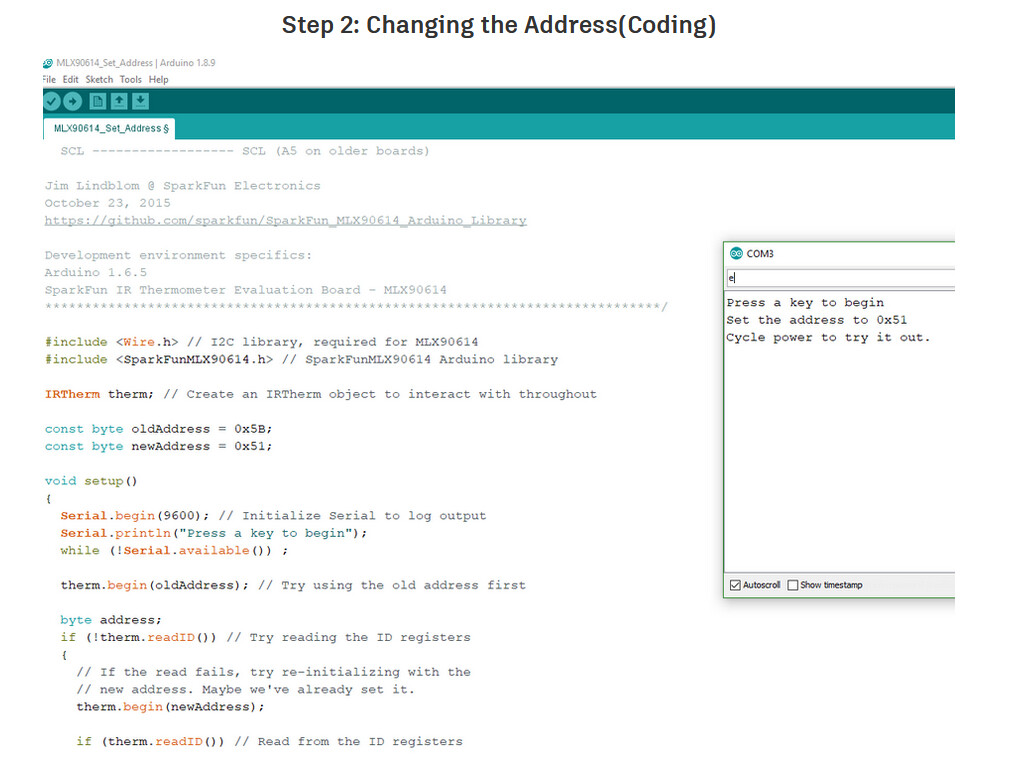Open the Tools menu
This screenshot has height=767, width=1014.
click(131, 80)
